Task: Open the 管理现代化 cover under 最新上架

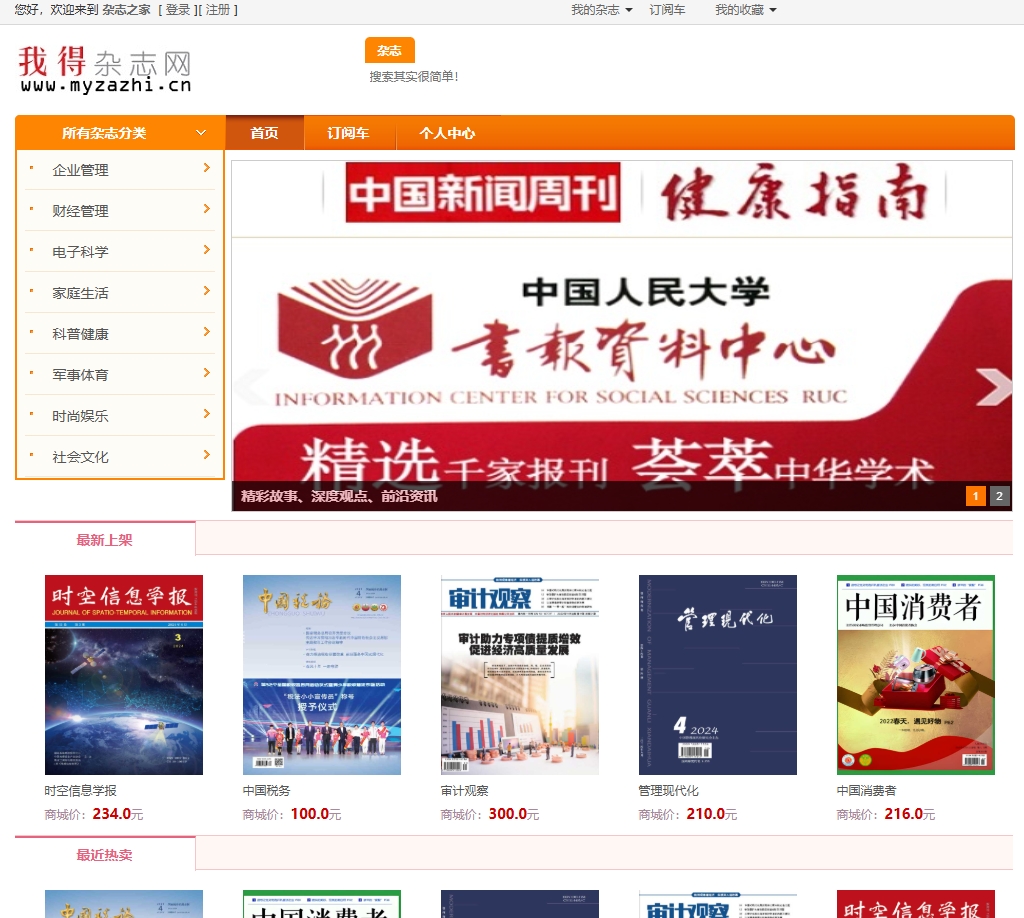Action: click(x=718, y=674)
